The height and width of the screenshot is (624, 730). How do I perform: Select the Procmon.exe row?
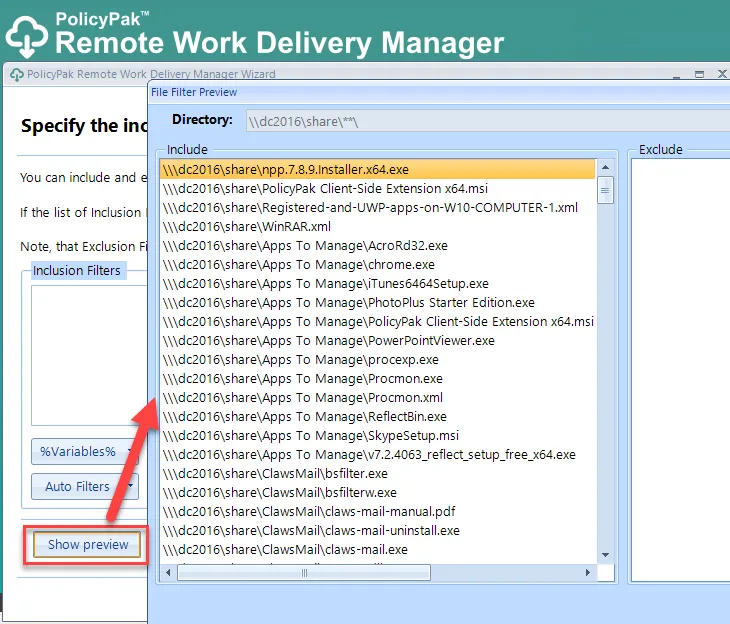tap(378, 379)
